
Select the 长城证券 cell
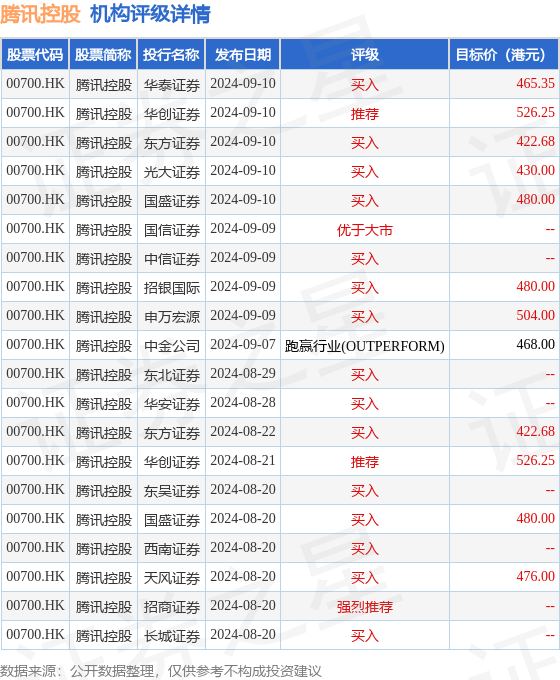(172, 635)
